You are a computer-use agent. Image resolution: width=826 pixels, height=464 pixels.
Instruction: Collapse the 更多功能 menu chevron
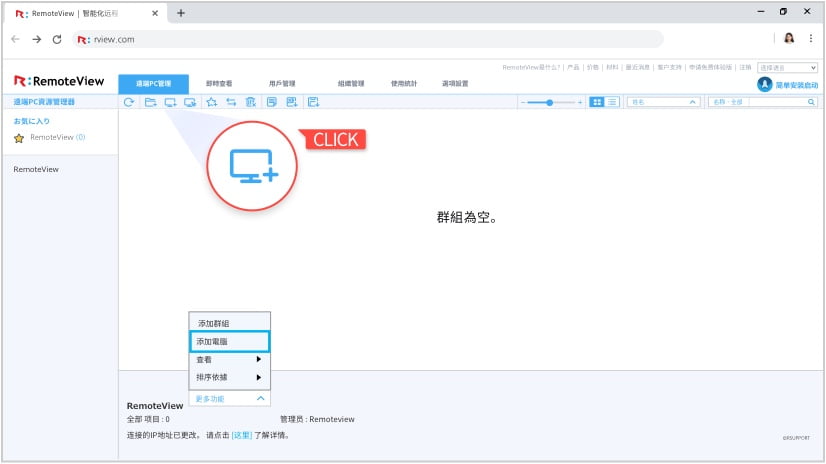tap(260, 399)
